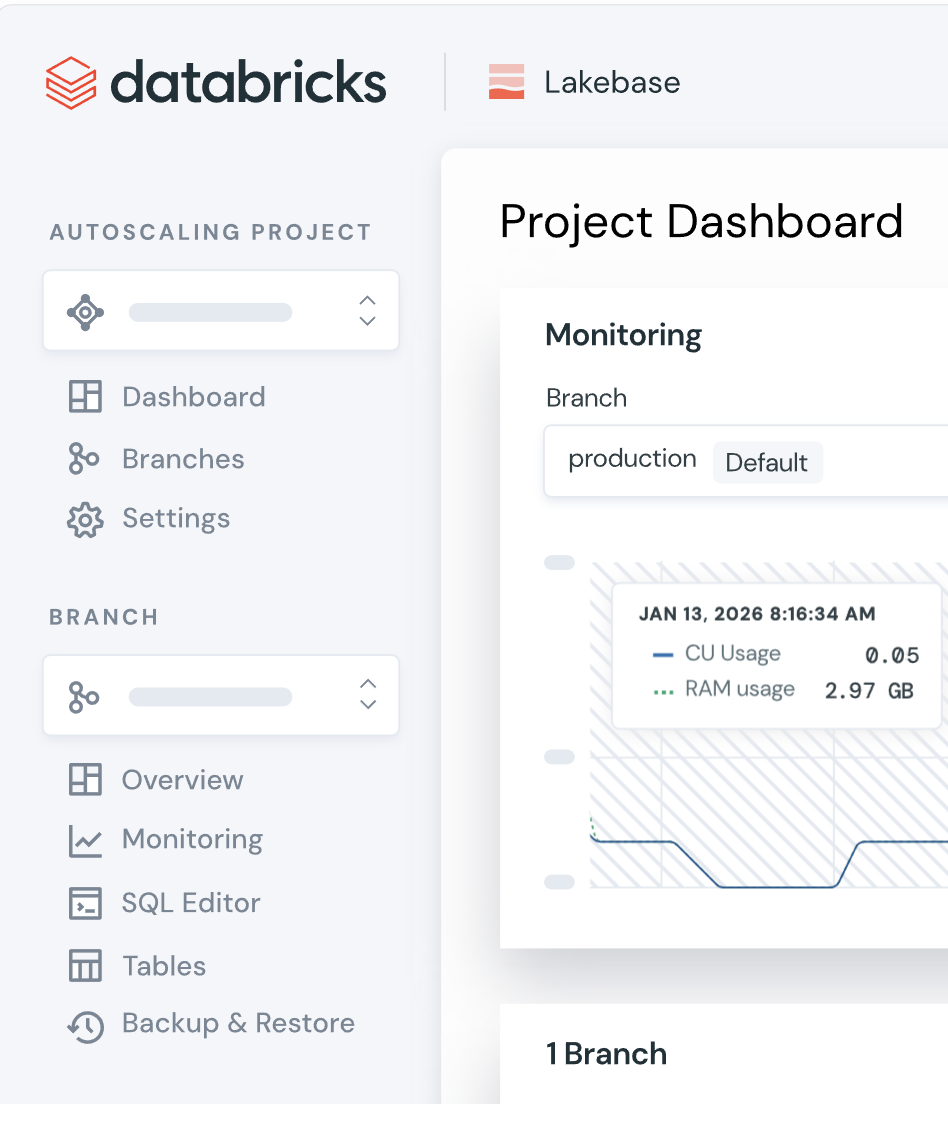Click the Databricks logo icon
The height and width of the screenshot is (1130, 948).
pyautogui.click(x=71, y=82)
